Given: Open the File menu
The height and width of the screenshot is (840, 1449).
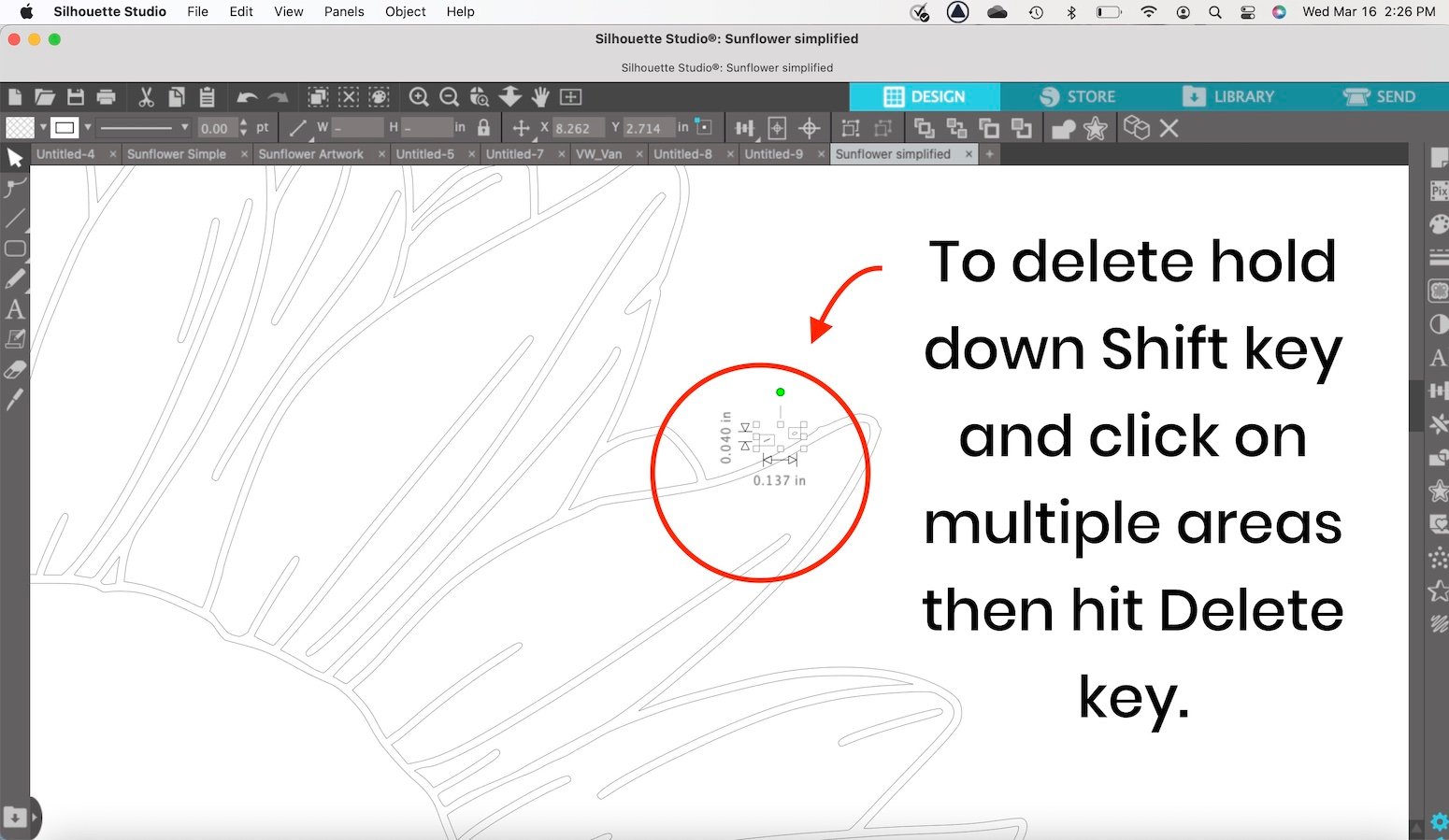Looking at the screenshot, I should click(x=197, y=11).
